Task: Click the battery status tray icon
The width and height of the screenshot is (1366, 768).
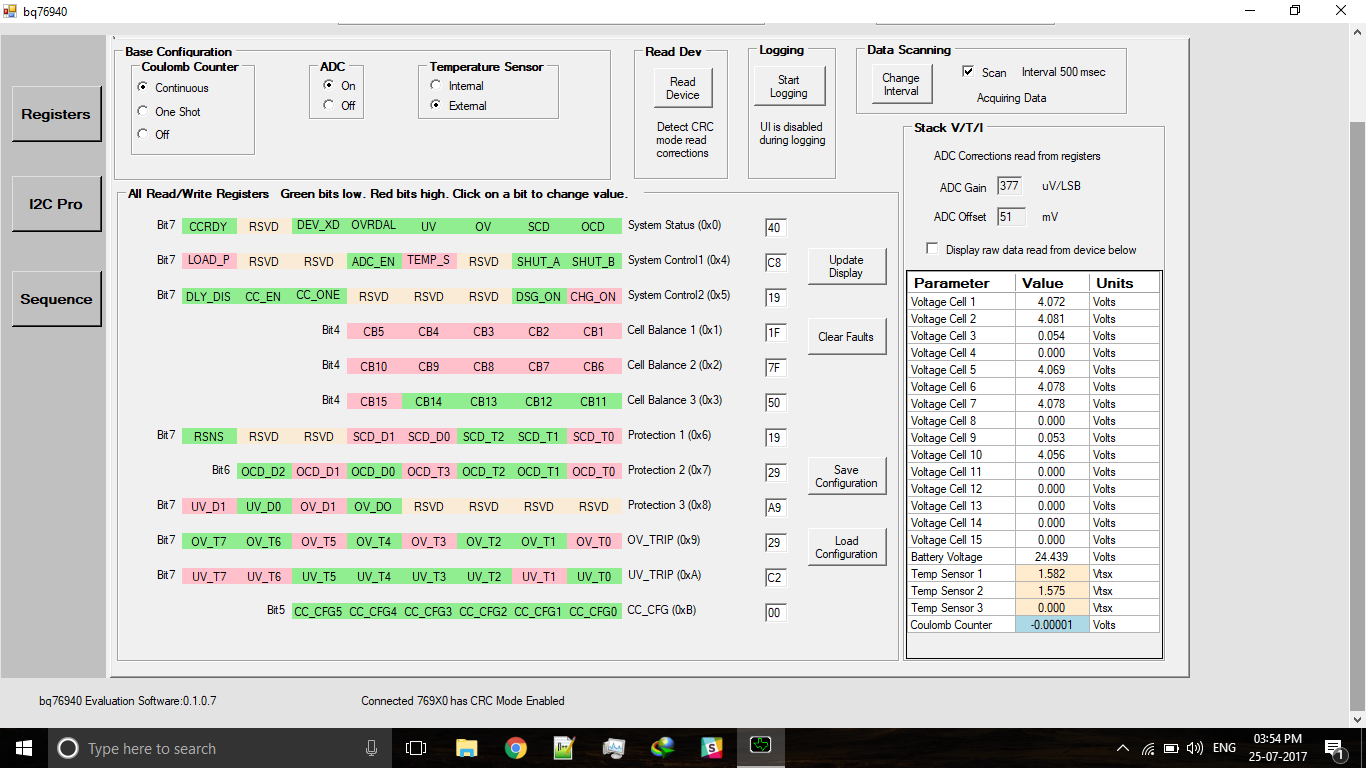Action: 1171,748
